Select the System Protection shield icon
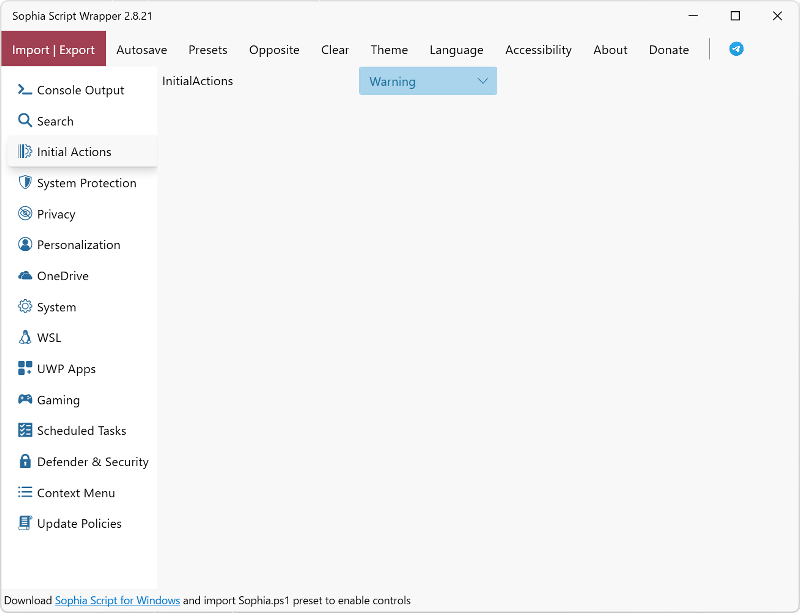800x613 pixels. pos(25,183)
